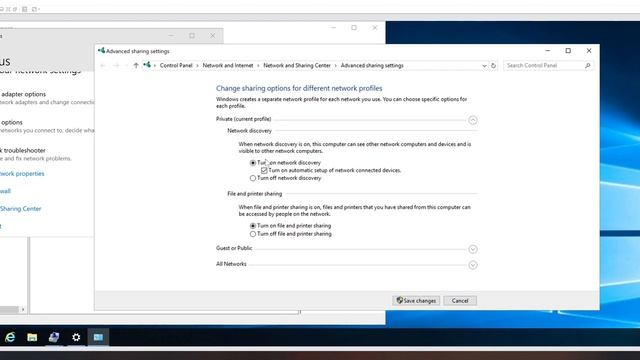
Task: Navigate to Network and Sharing Center breadcrumb
Action: (297, 65)
